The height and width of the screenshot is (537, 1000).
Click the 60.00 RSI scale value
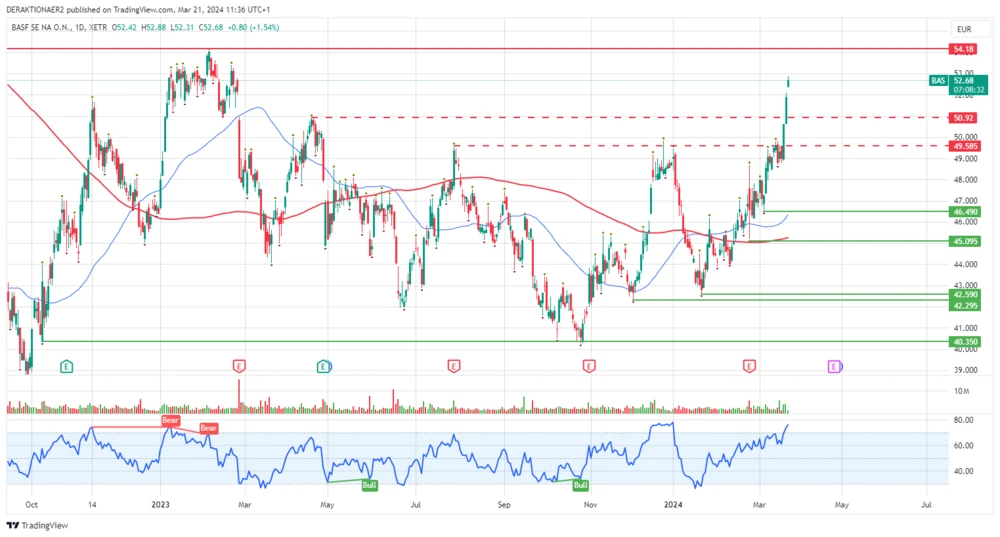(964, 446)
